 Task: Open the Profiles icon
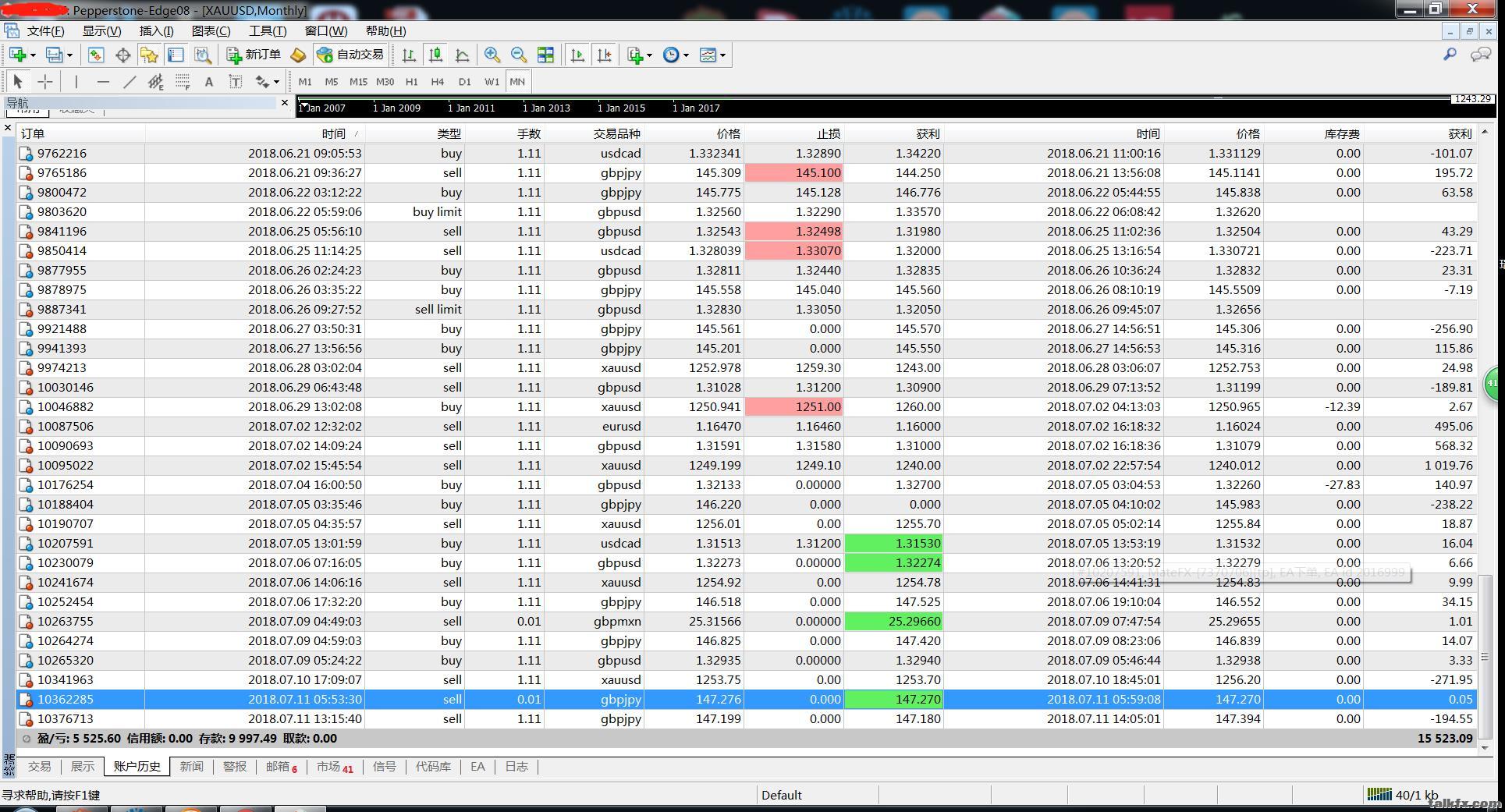tap(54, 55)
